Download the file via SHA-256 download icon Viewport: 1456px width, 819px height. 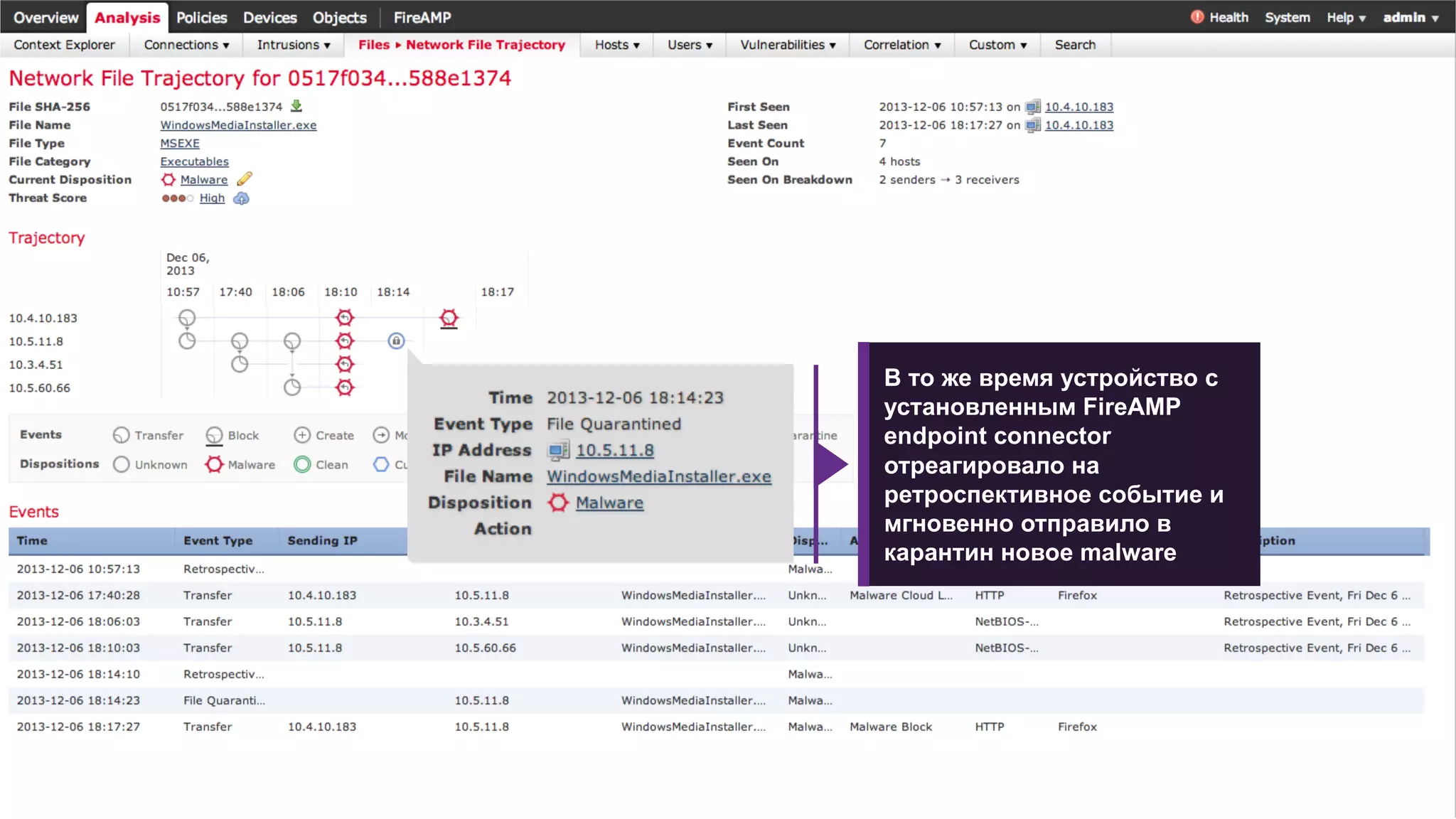[296, 106]
